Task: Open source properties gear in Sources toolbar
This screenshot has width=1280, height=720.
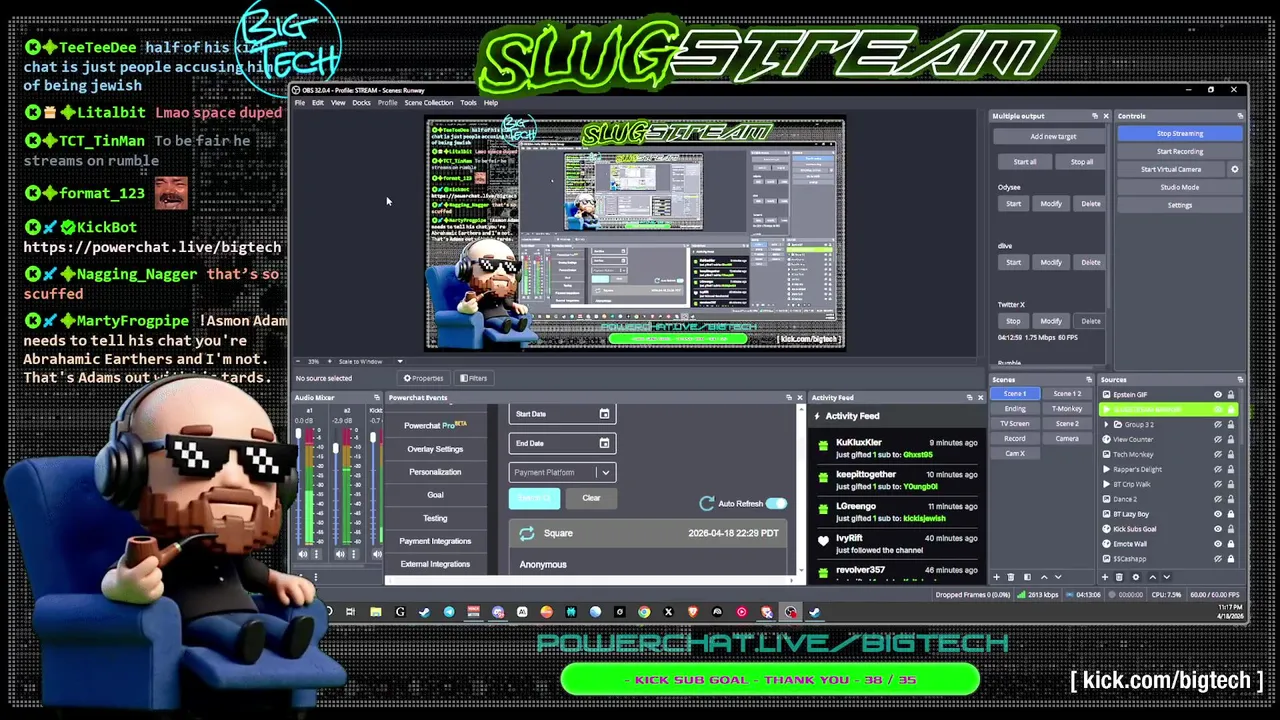Action: 1135,577
